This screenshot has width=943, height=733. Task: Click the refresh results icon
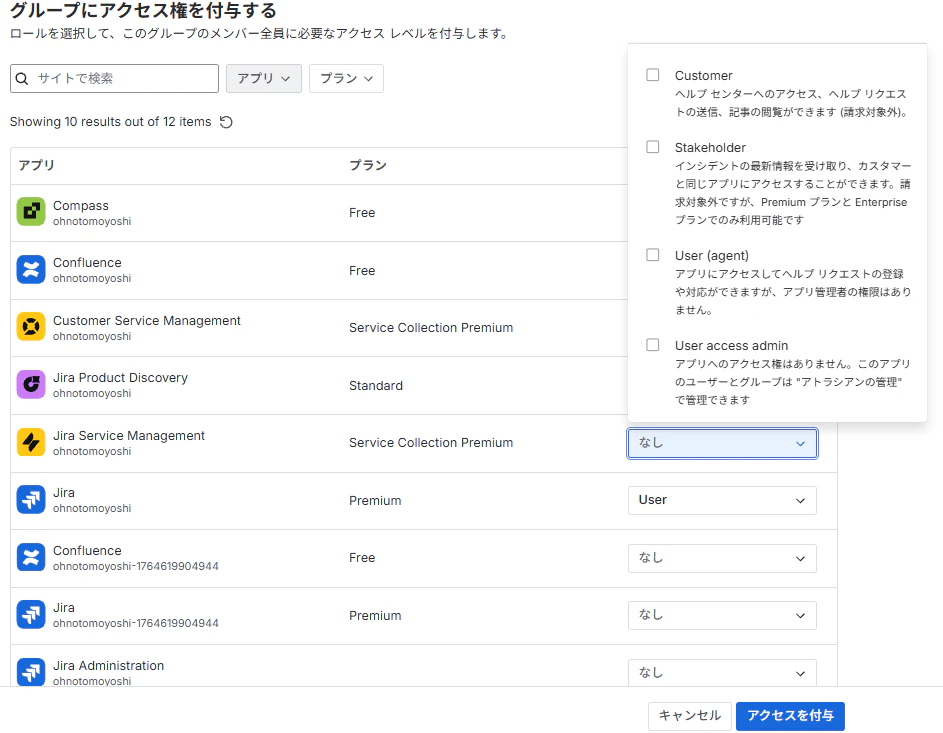click(226, 122)
